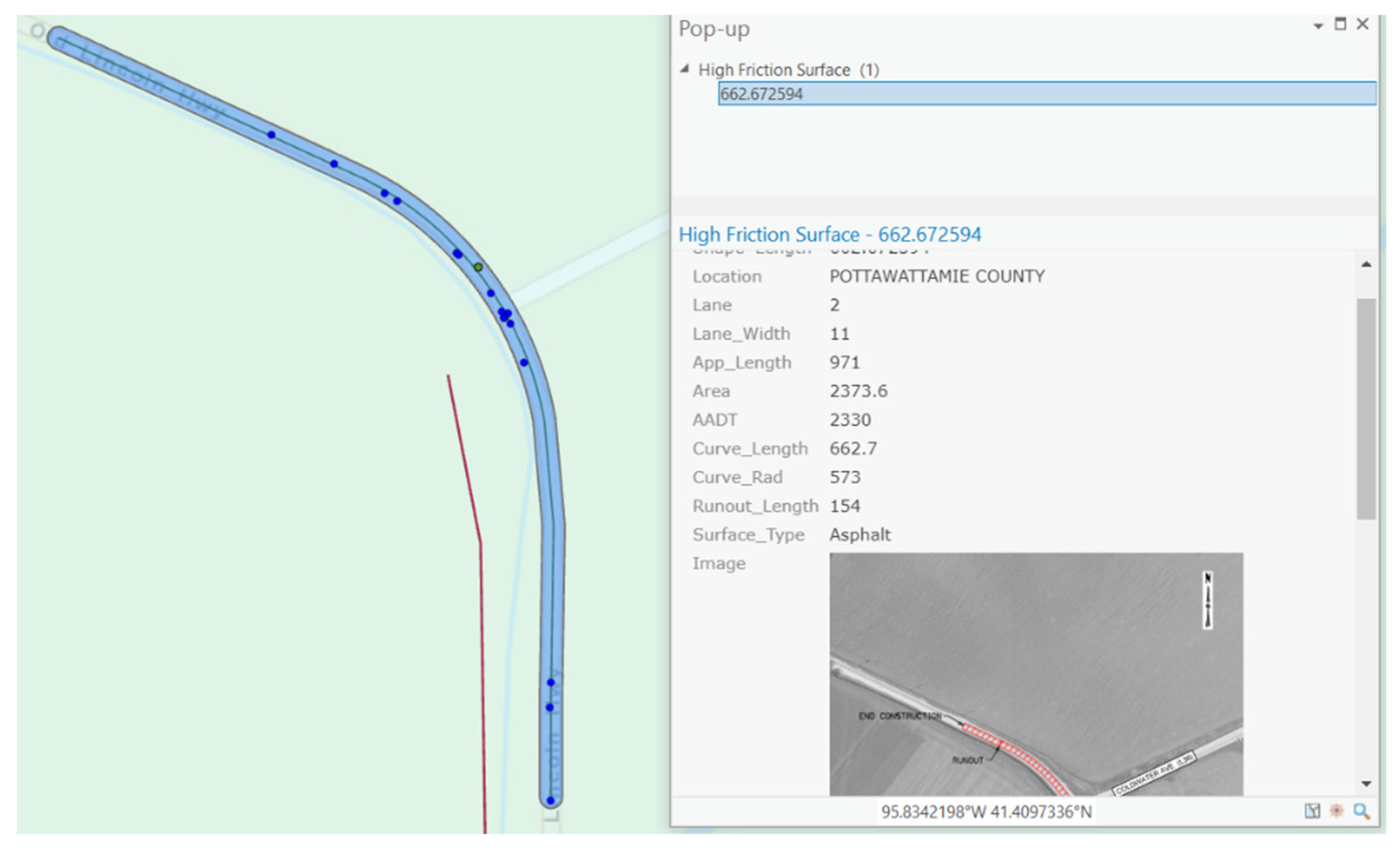Click the northwesternmost blue point on Lincoln Hwy
Image resolution: width=1400 pixels, height=851 pixels.
click(272, 135)
